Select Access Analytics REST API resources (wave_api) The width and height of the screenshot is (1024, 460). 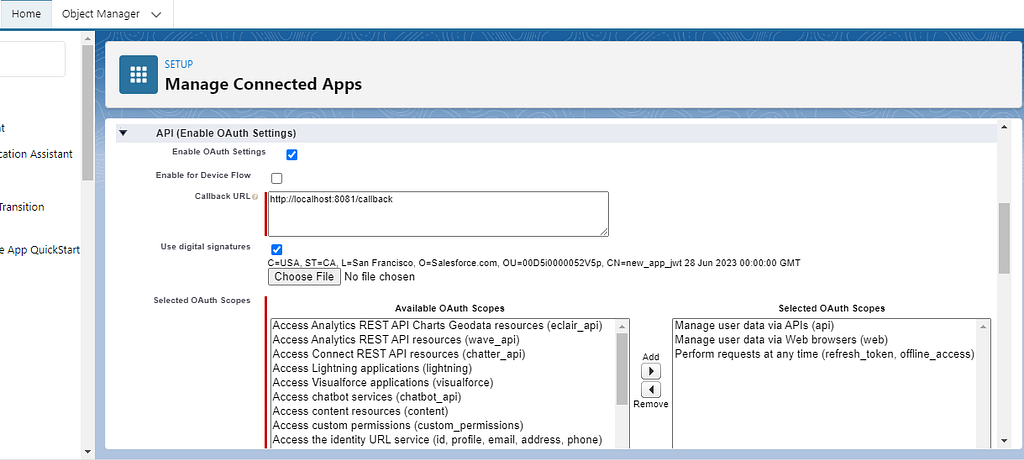[x=396, y=339]
